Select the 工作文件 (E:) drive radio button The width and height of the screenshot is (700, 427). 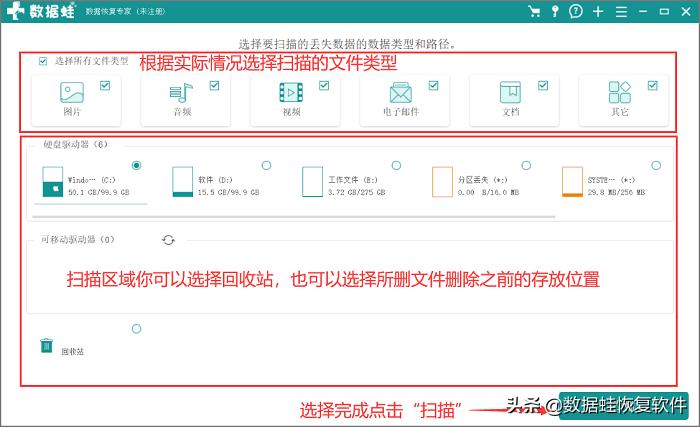[x=396, y=166]
